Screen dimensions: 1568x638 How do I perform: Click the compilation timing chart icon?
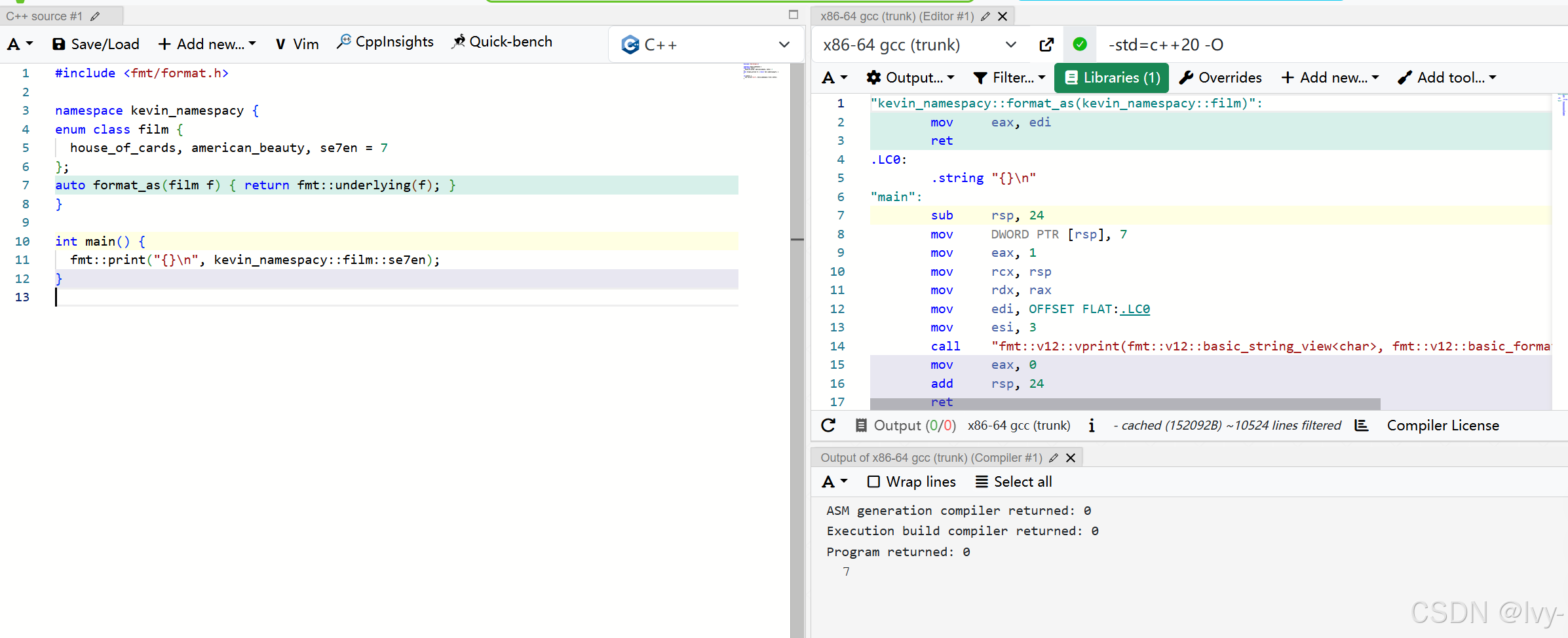[x=1362, y=426]
